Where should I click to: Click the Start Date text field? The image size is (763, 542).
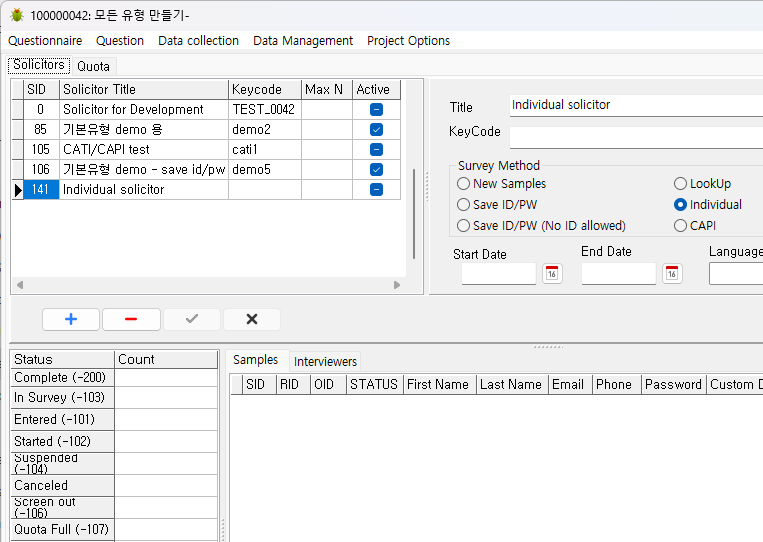pos(499,273)
